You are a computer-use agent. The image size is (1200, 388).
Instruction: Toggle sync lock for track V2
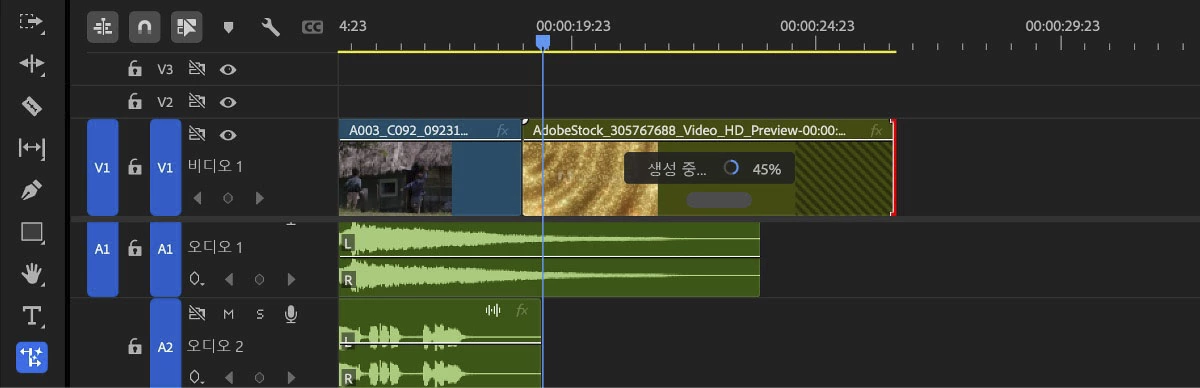pos(197,102)
